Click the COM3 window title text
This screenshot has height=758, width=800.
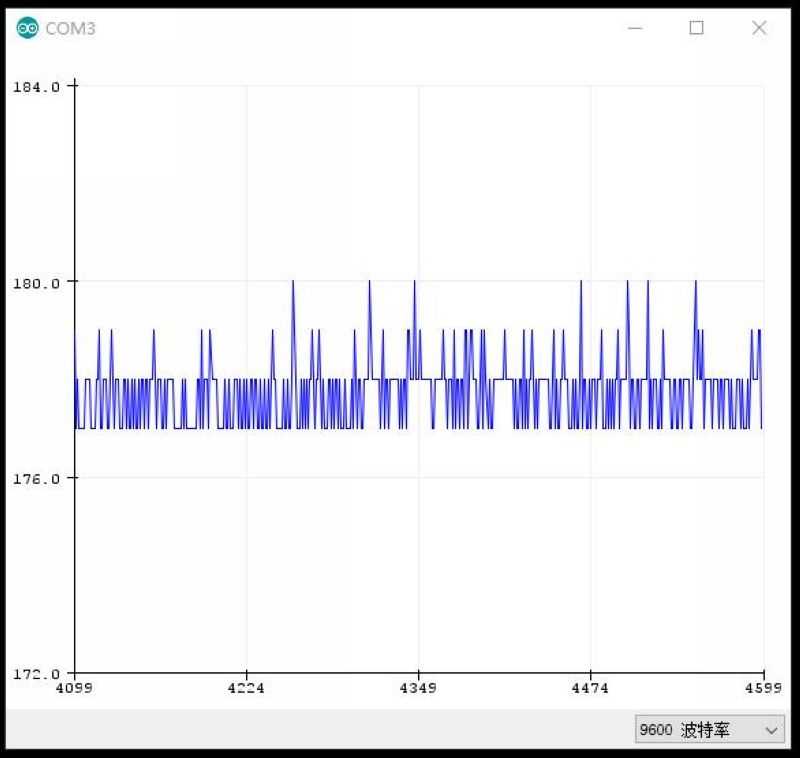70,29
